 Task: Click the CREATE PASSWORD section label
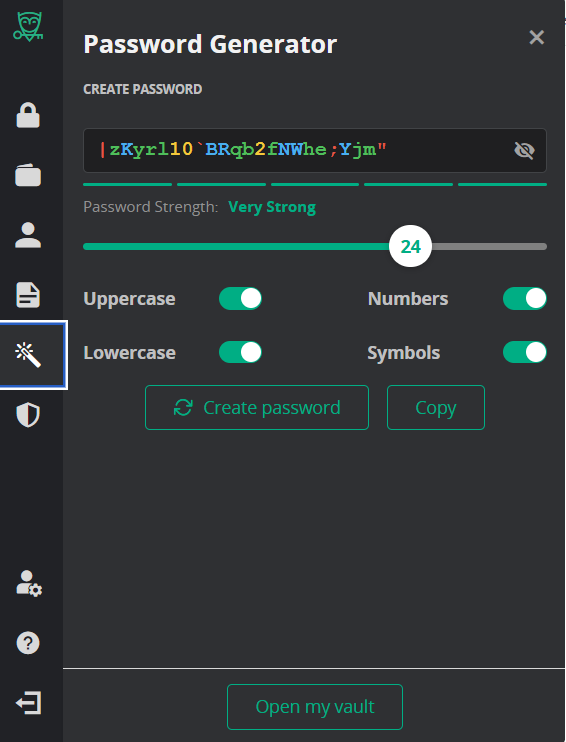tap(142, 89)
